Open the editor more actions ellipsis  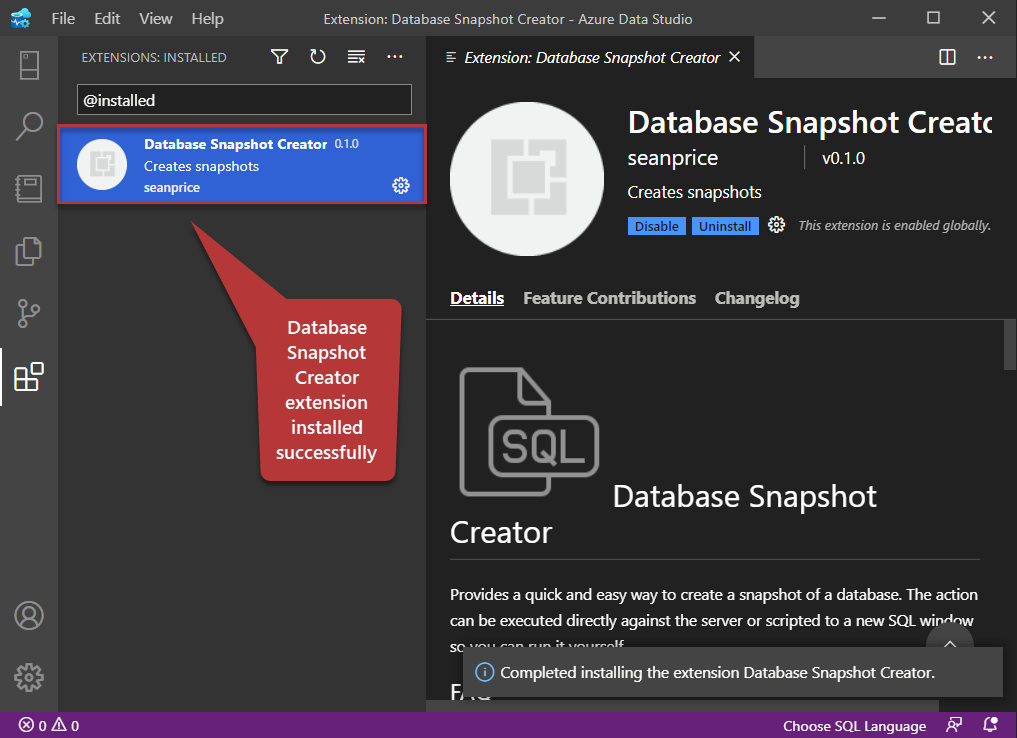(x=985, y=57)
